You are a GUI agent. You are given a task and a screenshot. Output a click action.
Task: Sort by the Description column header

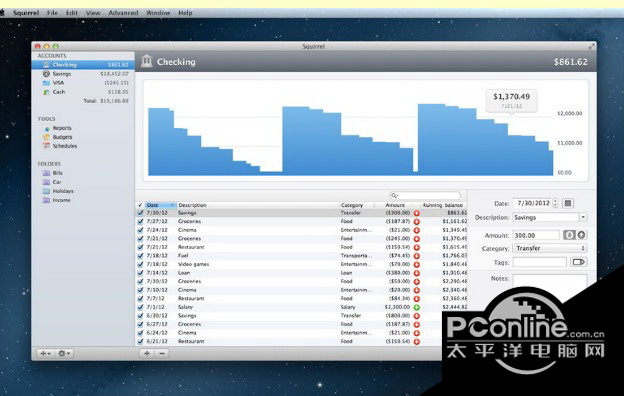257,205
